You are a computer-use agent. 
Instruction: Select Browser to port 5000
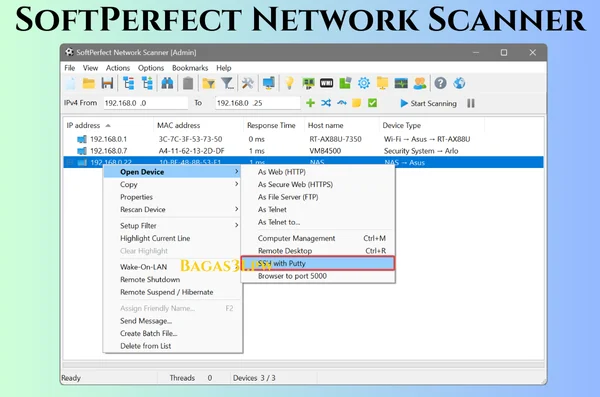(x=318, y=276)
